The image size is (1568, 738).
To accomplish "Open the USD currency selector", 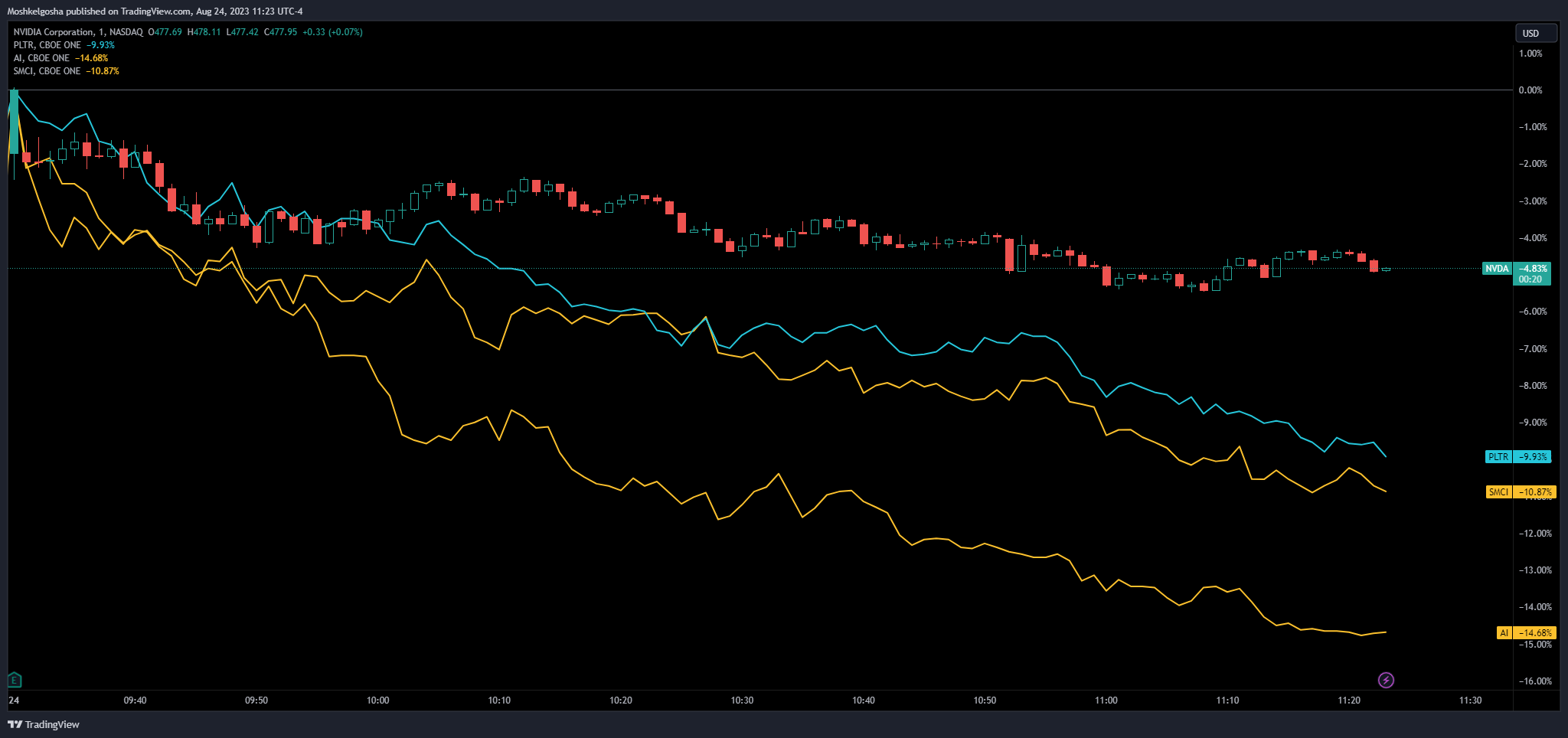I will 1536,33.
